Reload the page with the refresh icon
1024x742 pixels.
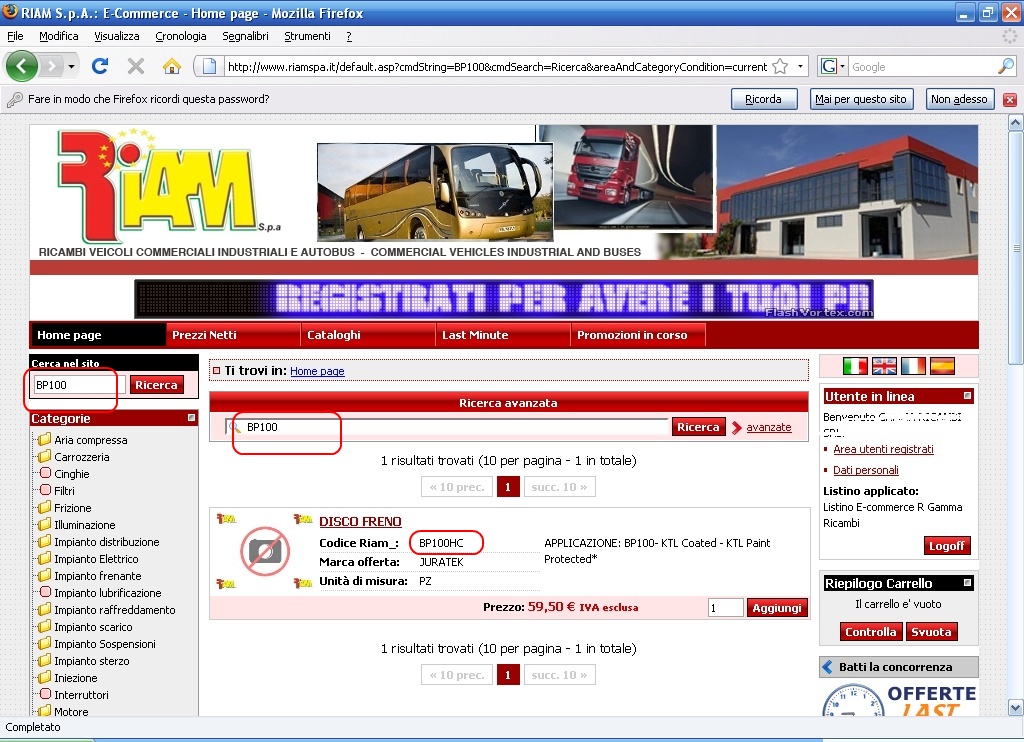point(100,66)
